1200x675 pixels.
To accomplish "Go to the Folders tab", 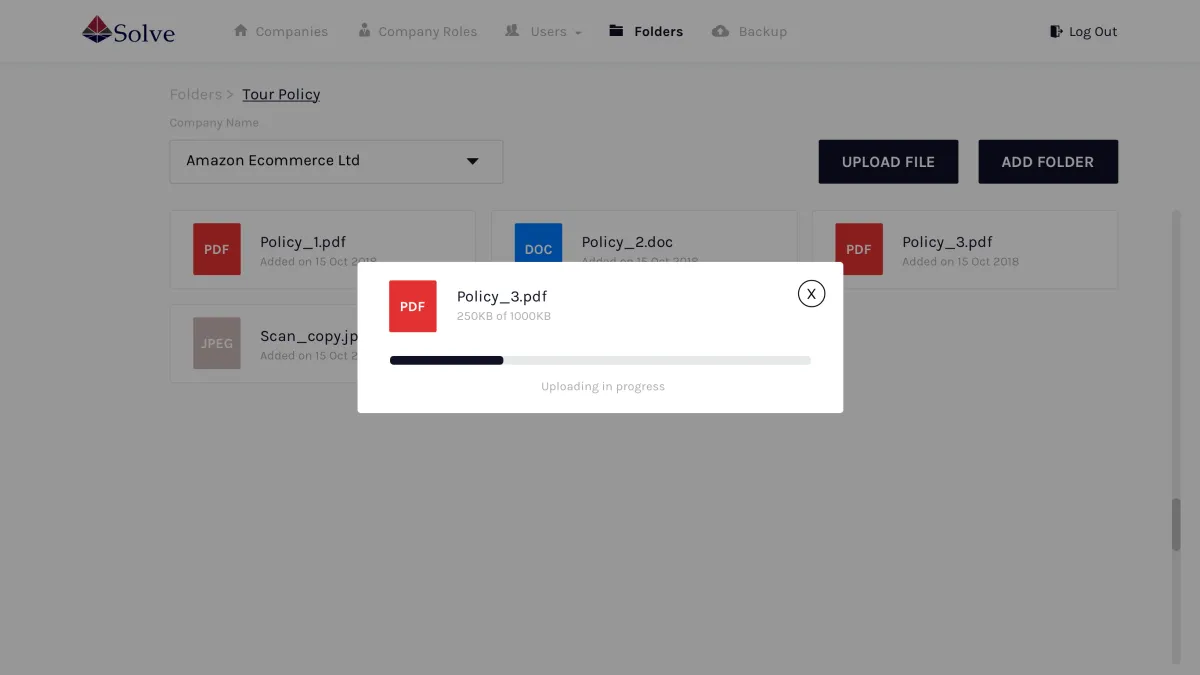I will [x=658, y=32].
